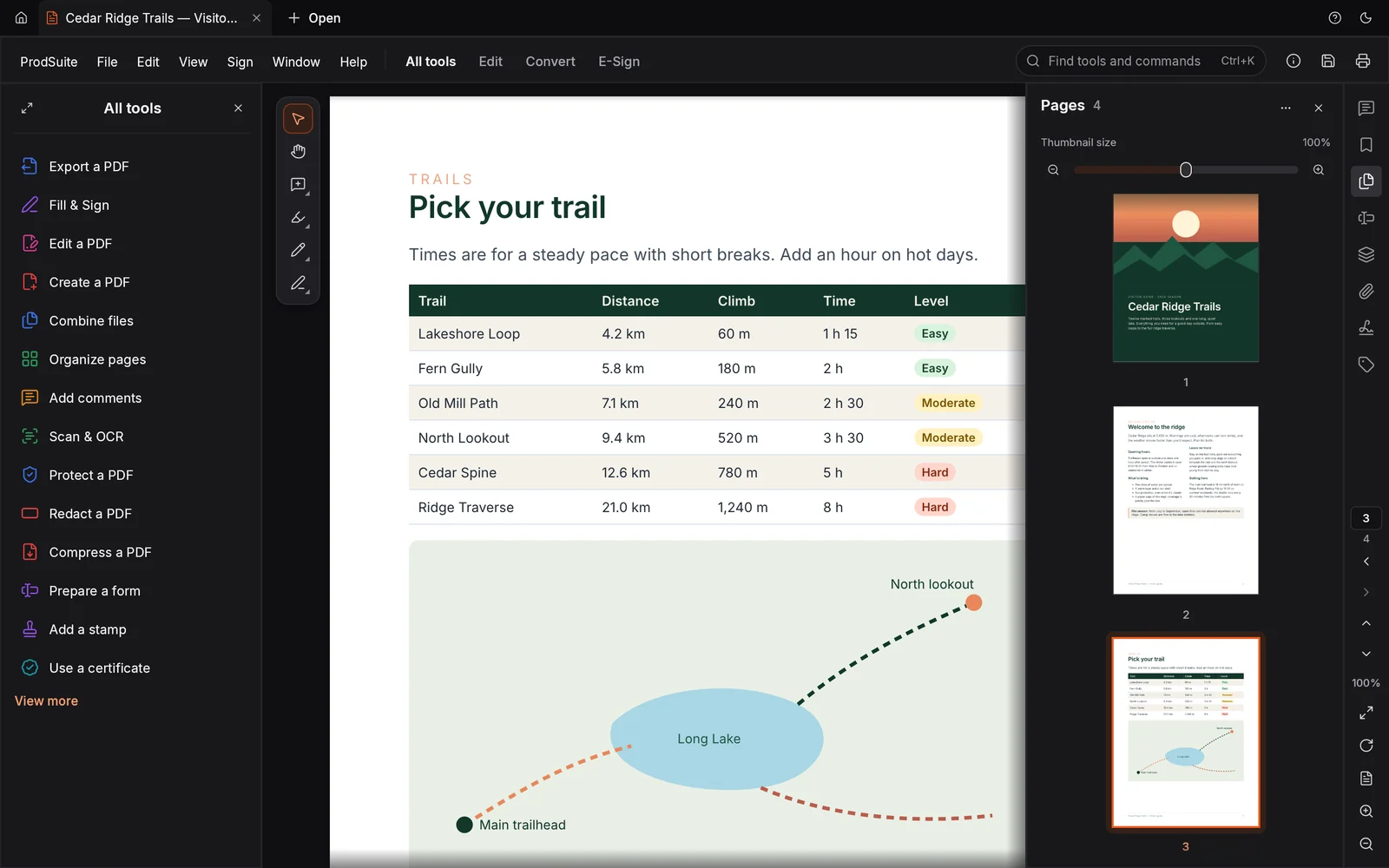Open the tags panel icon
The height and width of the screenshot is (868, 1389).
pos(1366,365)
